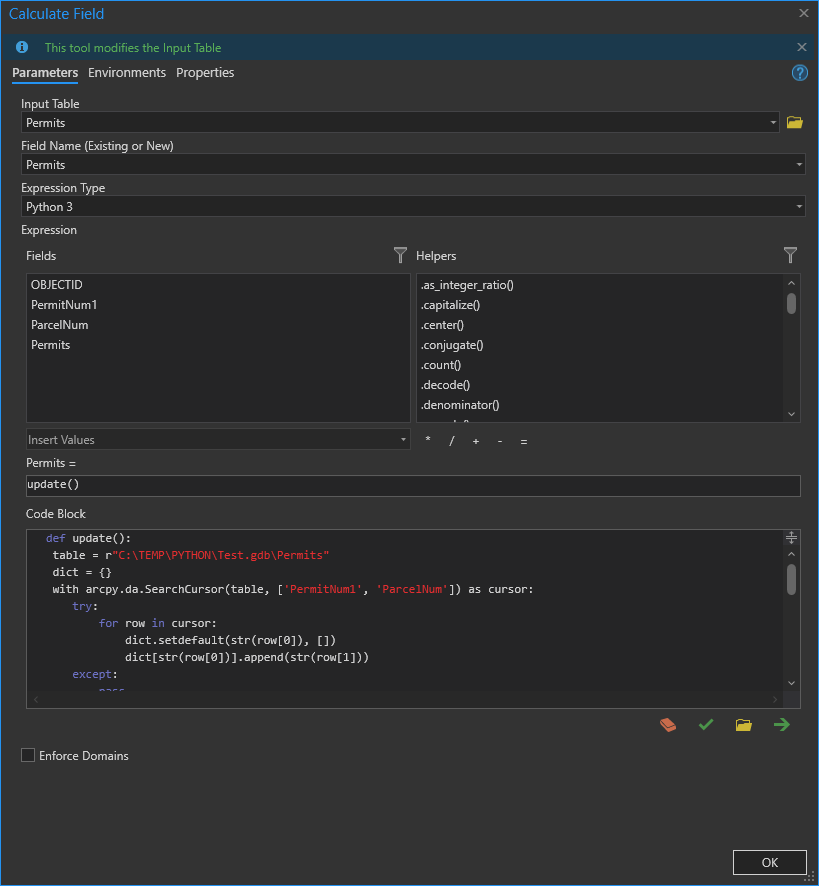Open help with the question mark icon

click(799, 72)
